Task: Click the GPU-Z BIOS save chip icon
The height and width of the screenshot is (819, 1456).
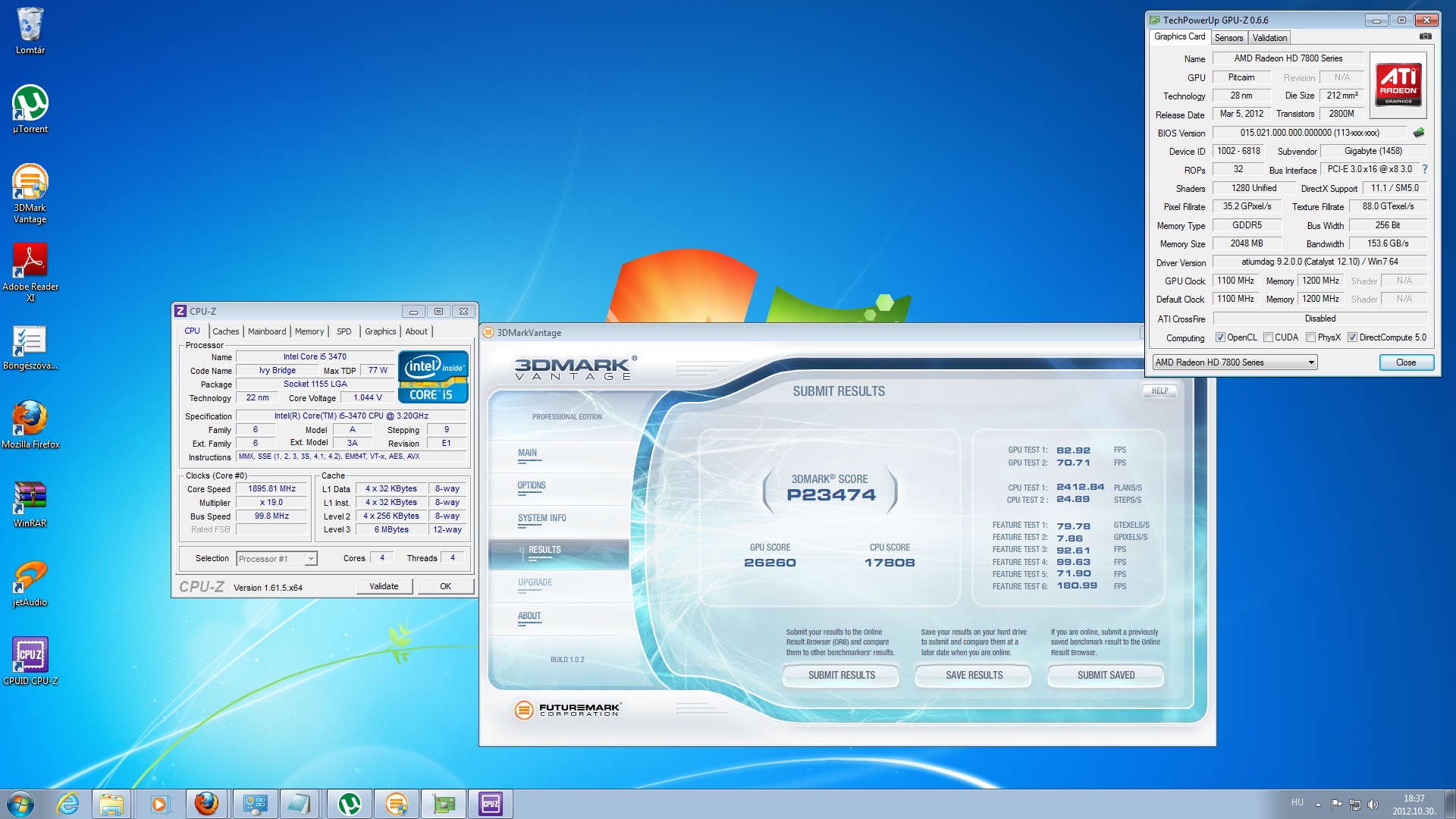Action: tap(1419, 133)
